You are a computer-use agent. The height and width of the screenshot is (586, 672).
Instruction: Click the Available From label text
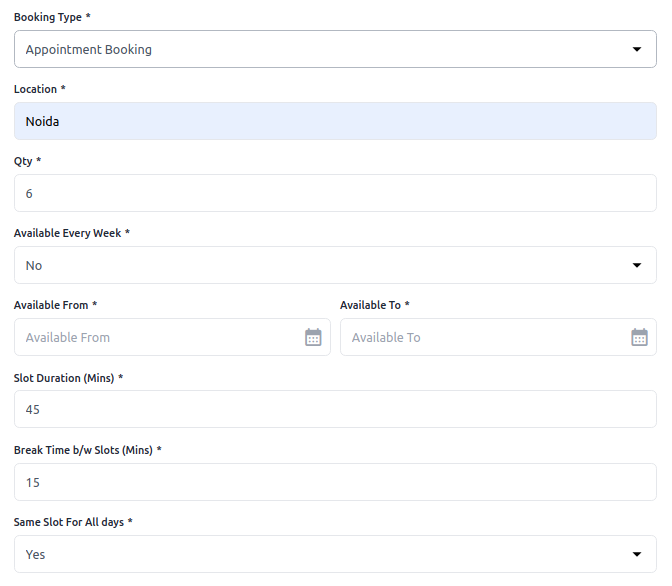click(51, 305)
